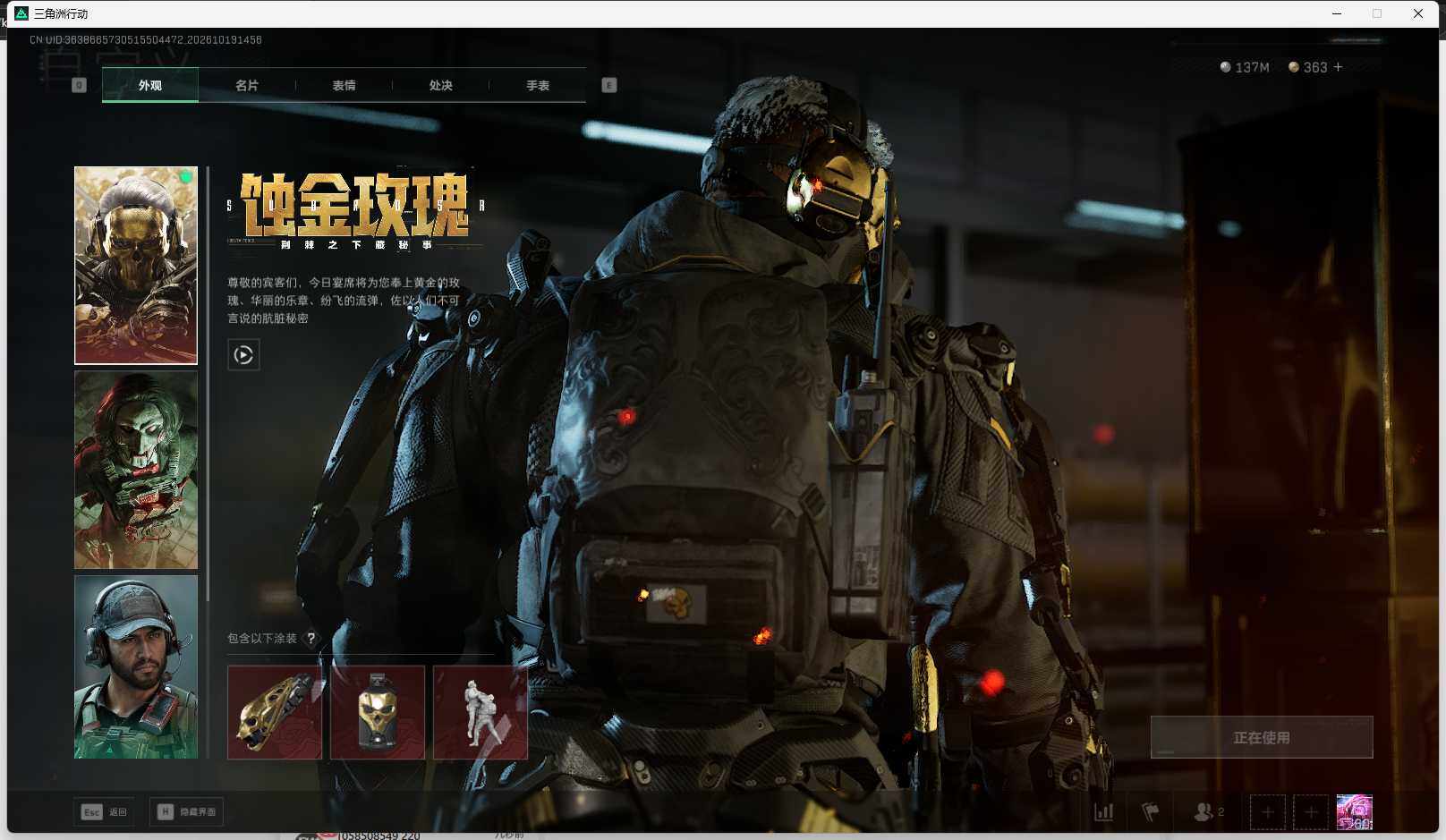This screenshot has width=1446, height=840.
Task: Select the bearded operator with cap thumbnail
Action: (x=136, y=666)
